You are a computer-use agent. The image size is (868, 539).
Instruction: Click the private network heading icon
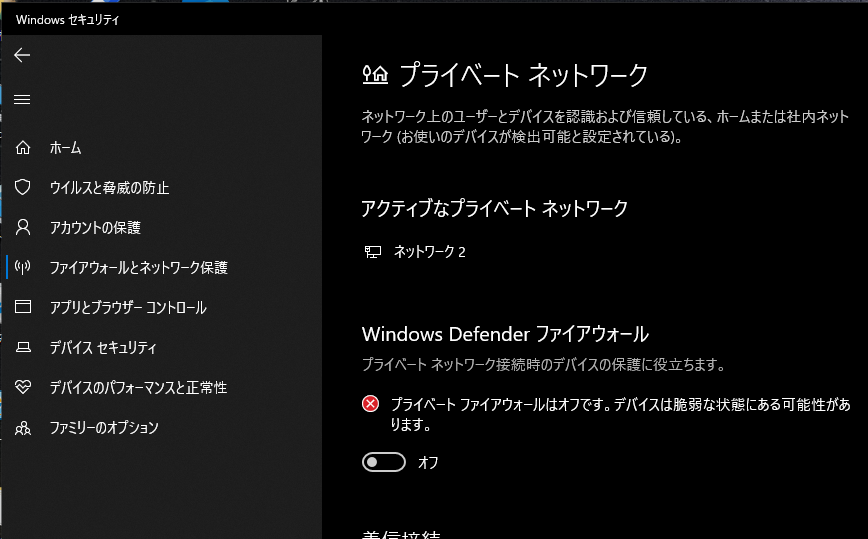pos(375,74)
